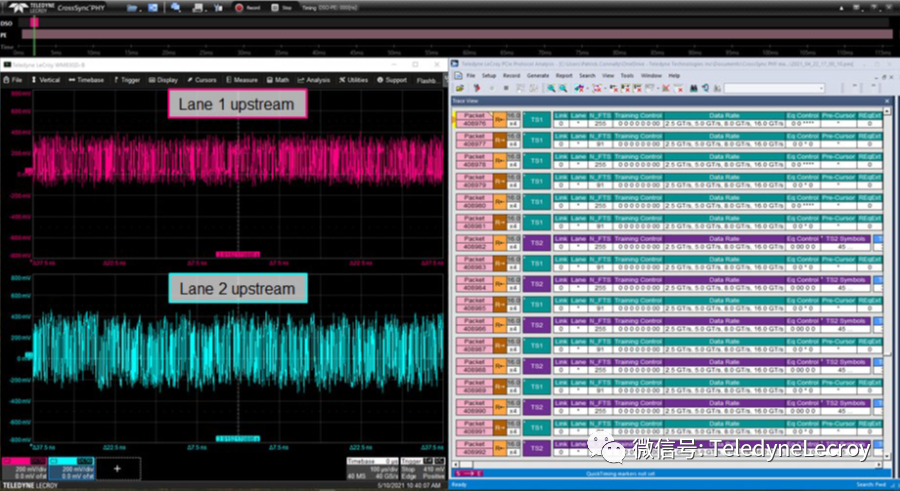This screenshot has height=491, width=900.
Task: Click the pink DSO marker on timeline
Action: (x=34, y=21)
